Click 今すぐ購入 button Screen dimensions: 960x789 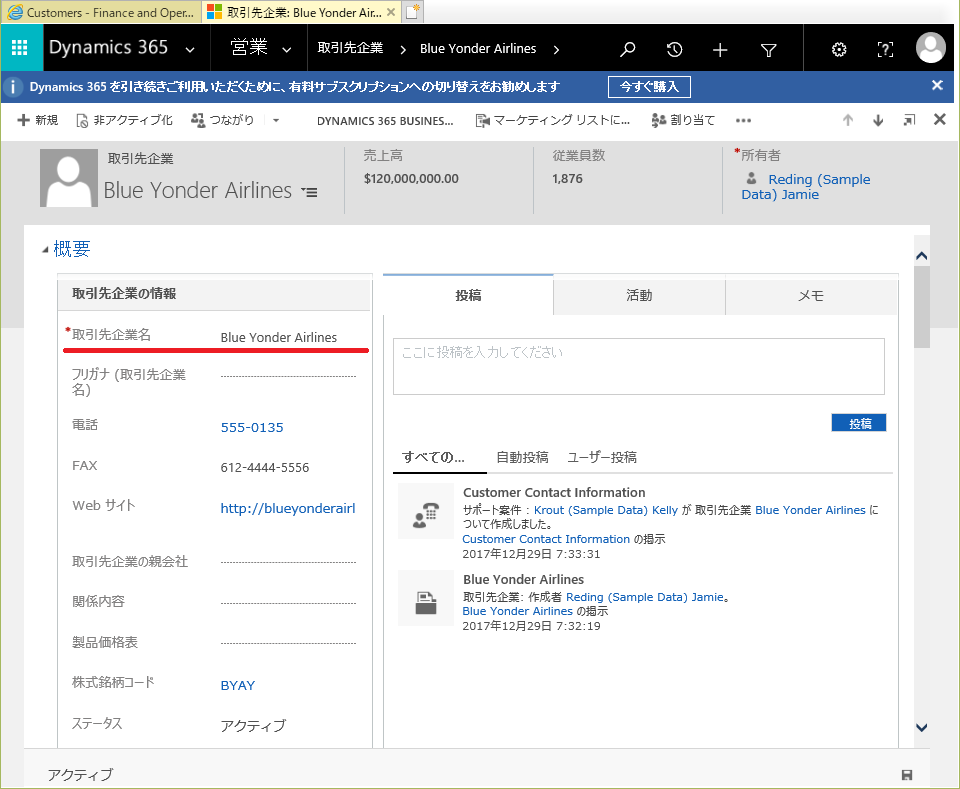(x=649, y=87)
